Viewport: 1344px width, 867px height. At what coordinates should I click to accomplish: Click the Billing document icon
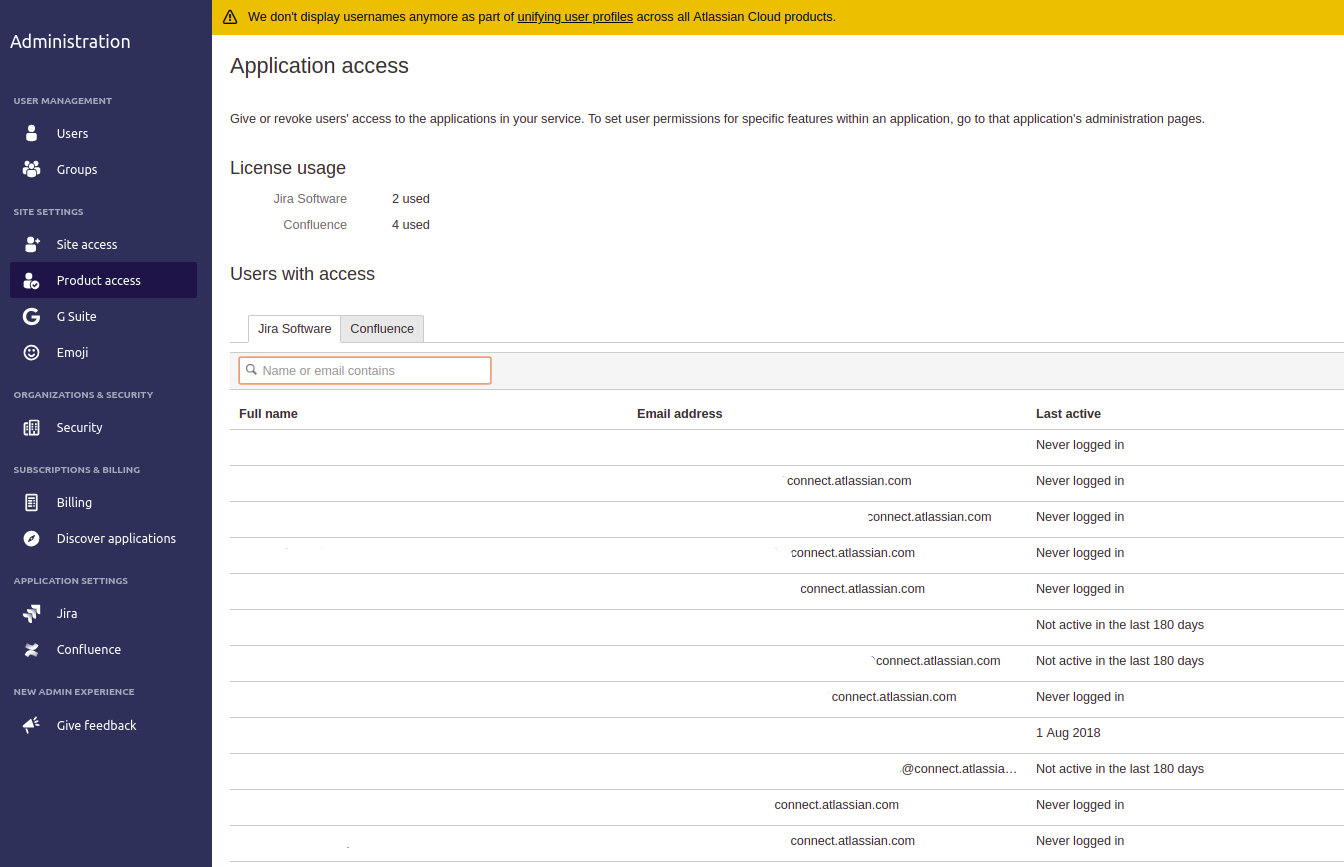click(x=32, y=502)
